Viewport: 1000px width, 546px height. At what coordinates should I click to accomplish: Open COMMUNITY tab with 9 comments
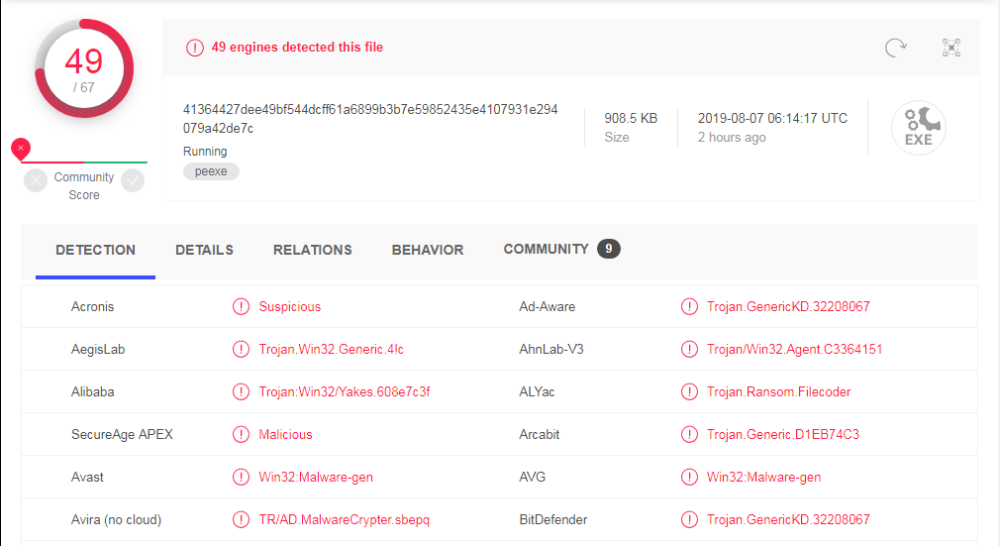pyautogui.click(x=561, y=249)
